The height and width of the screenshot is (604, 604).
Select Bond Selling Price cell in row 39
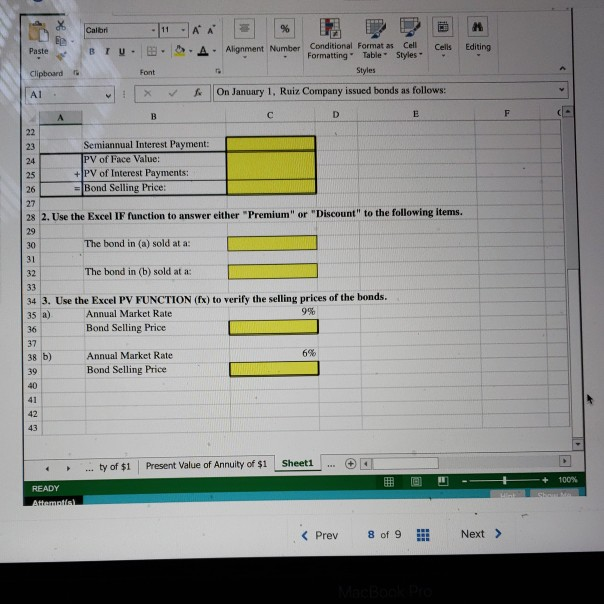pos(274,369)
